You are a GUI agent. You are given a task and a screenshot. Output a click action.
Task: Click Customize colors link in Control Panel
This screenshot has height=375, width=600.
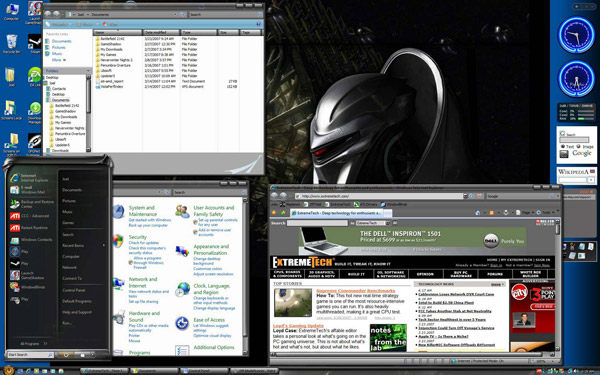point(208,269)
